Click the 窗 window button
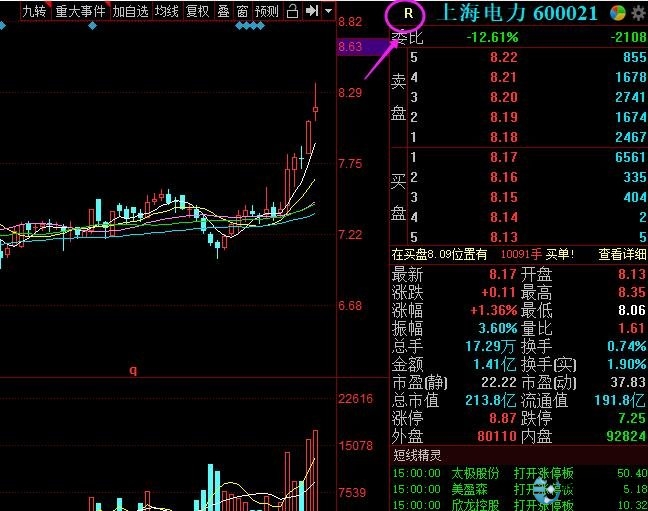 point(242,11)
